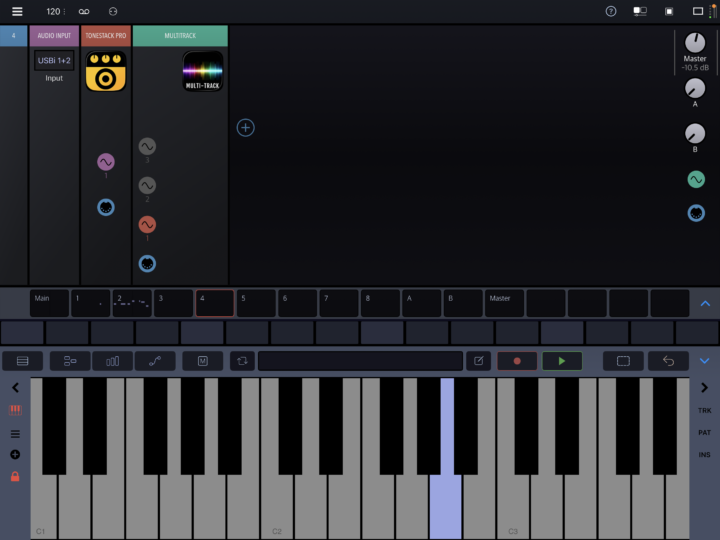Select the highlighted pattern slot 4

pyautogui.click(x=215, y=303)
